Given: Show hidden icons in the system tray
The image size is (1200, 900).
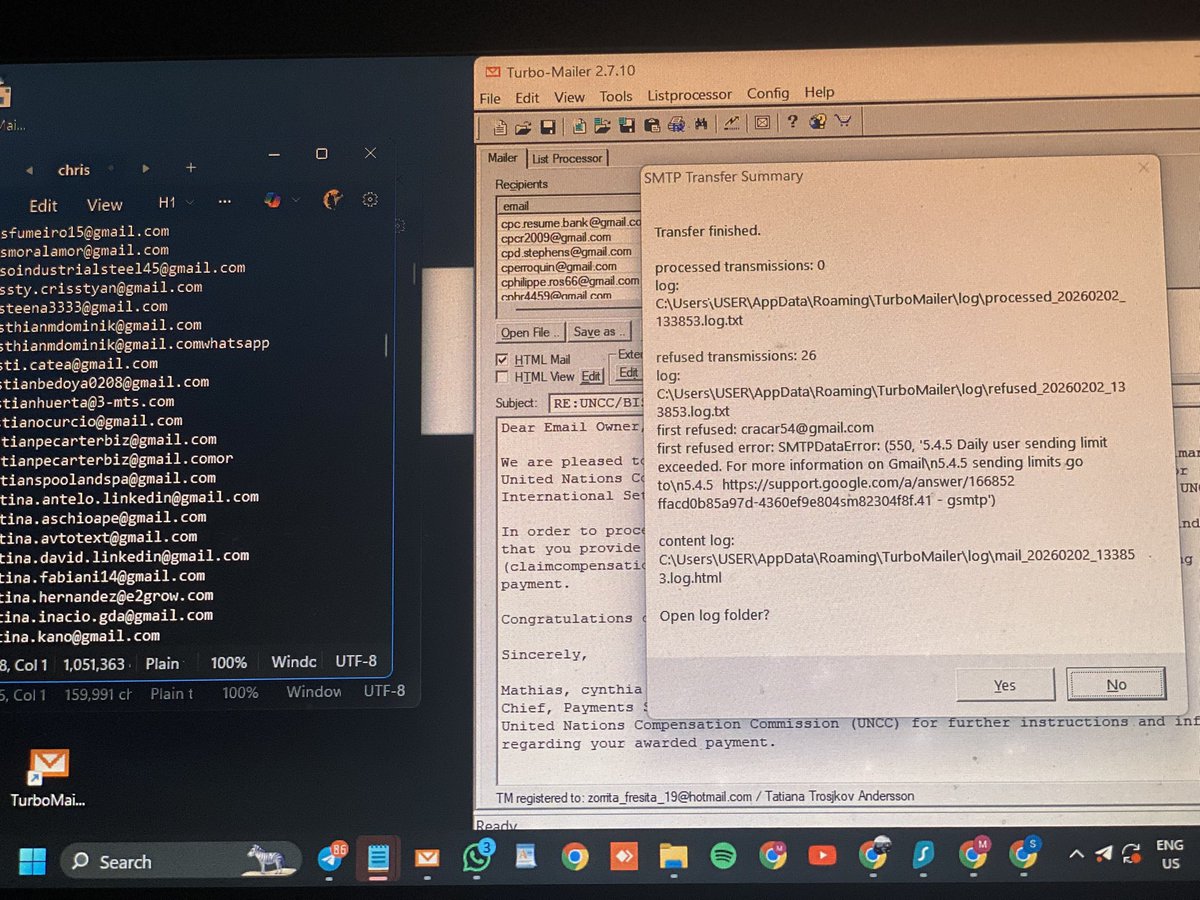Looking at the screenshot, I should [x=1076, y=854].
